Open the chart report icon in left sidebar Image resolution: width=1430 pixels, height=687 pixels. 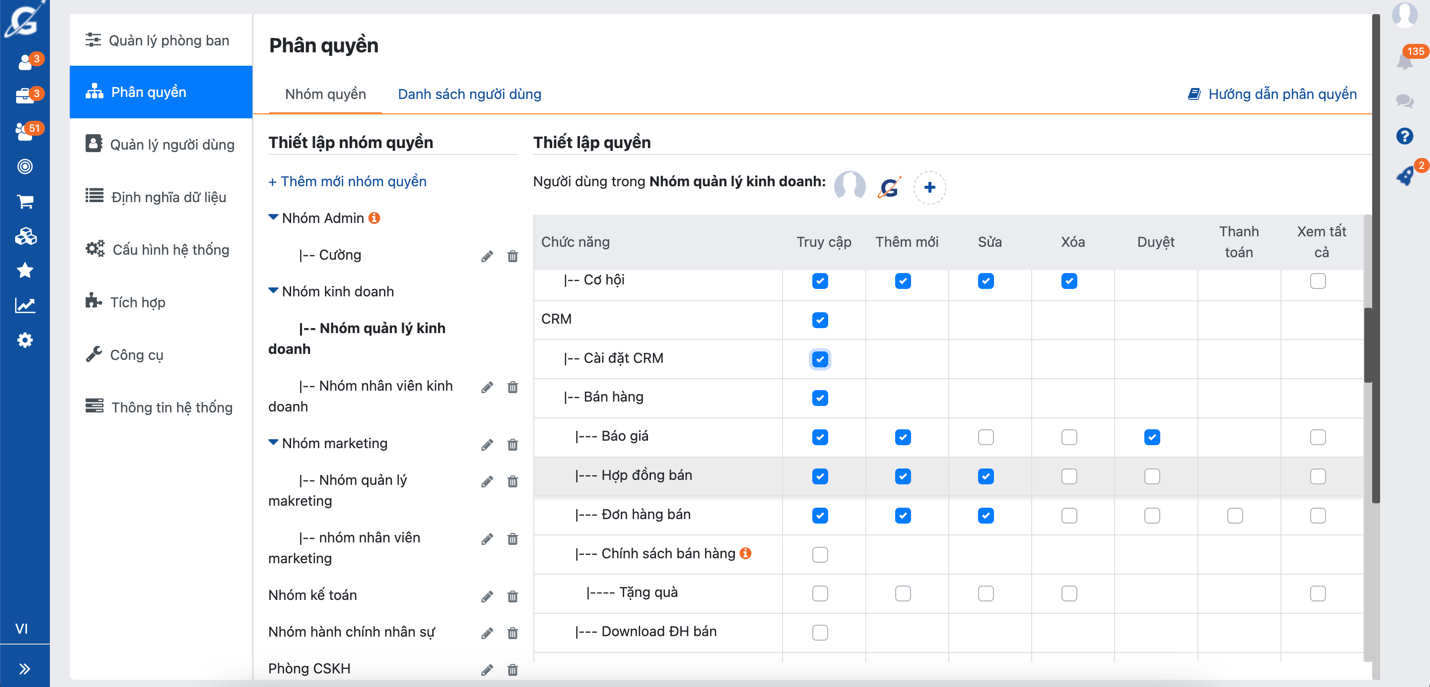(x=25, y=306)
